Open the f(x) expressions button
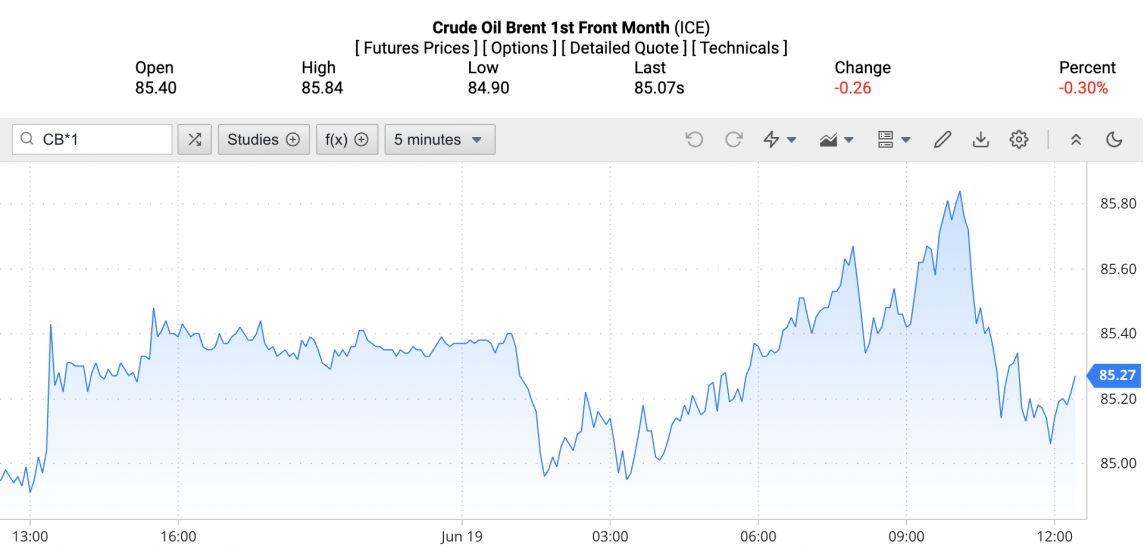Image resolution: width=1144 pixels, height=548 pixels. (347, 140)
